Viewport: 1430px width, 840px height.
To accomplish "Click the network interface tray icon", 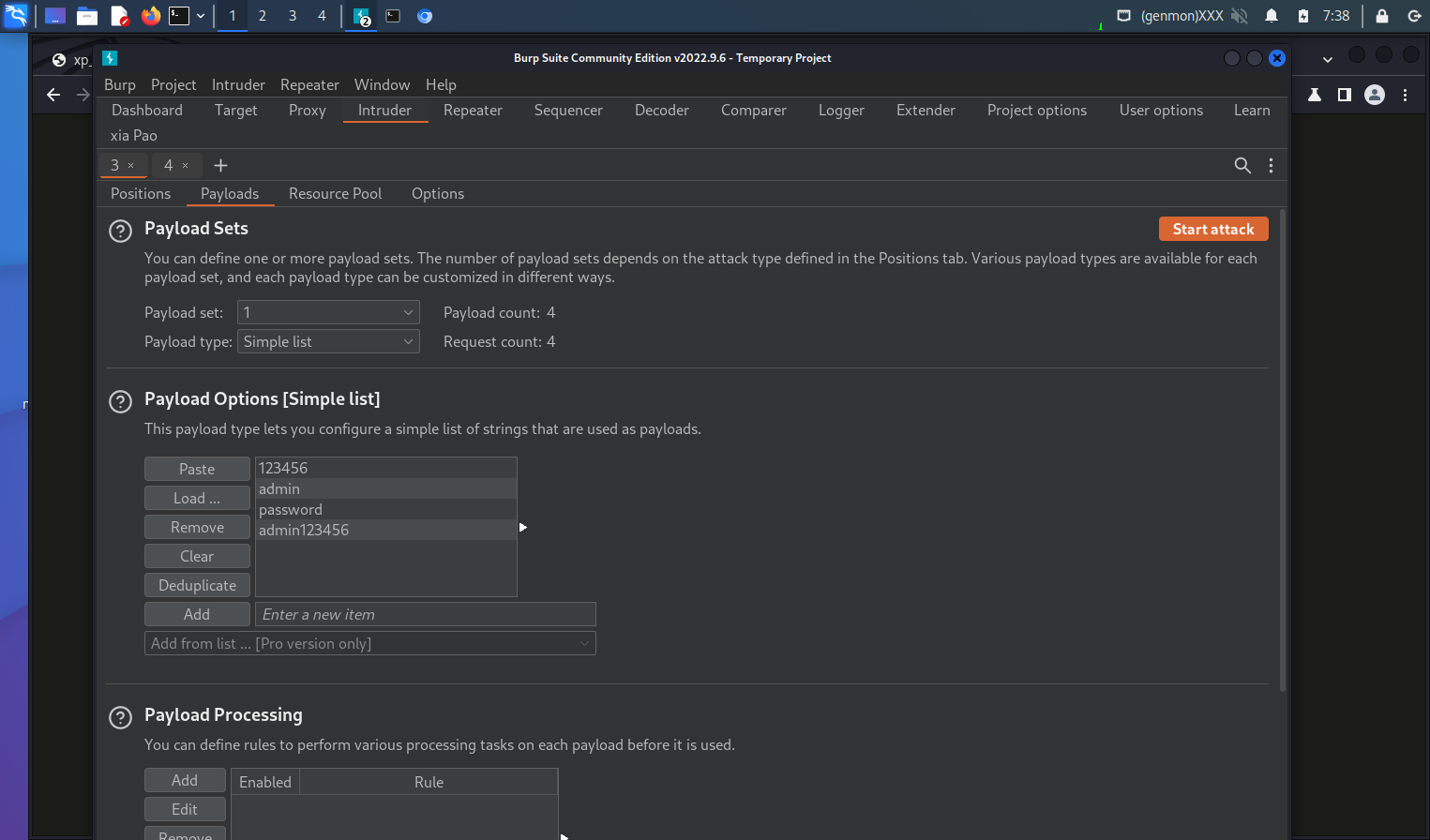I will [x=1123, y=16].
